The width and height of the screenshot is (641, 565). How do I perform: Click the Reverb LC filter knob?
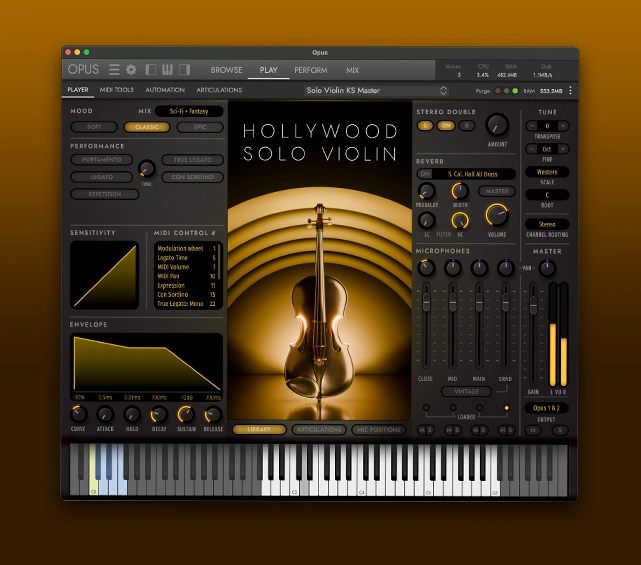point(426,221)
